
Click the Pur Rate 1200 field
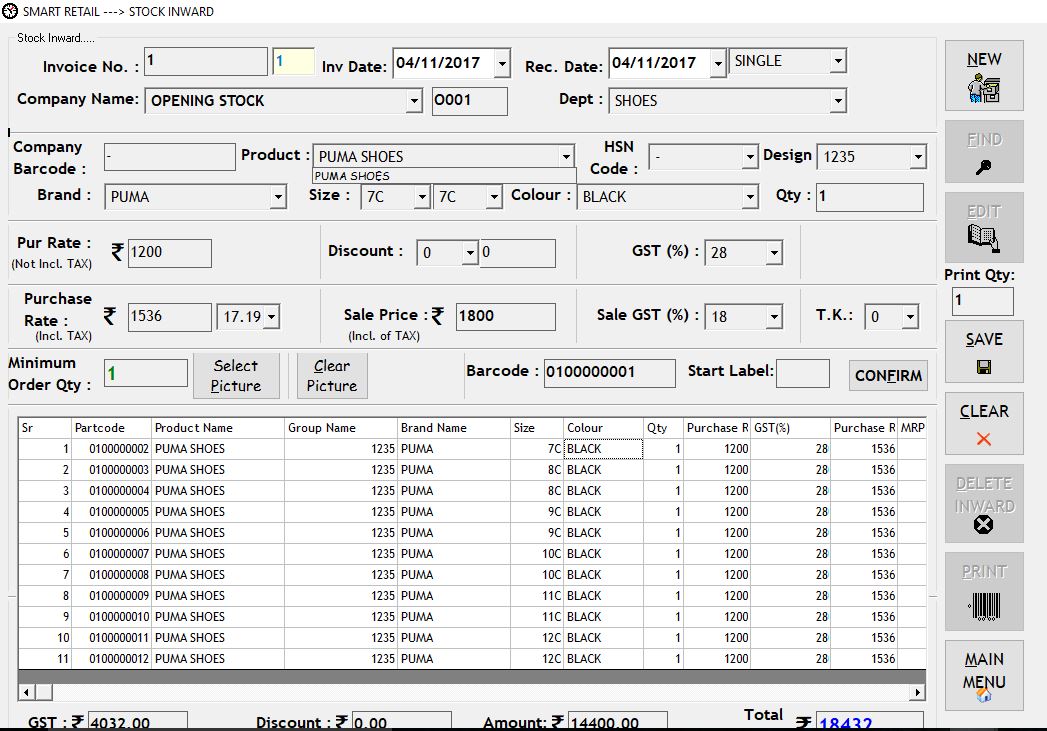coord(170,253)
